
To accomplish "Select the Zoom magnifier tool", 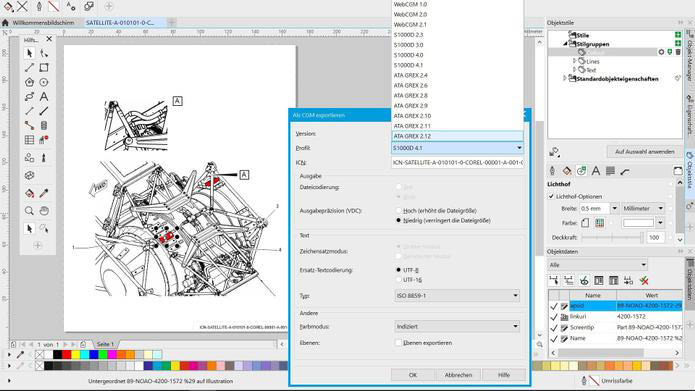I will pyautogui.click(x=29, y=211).
